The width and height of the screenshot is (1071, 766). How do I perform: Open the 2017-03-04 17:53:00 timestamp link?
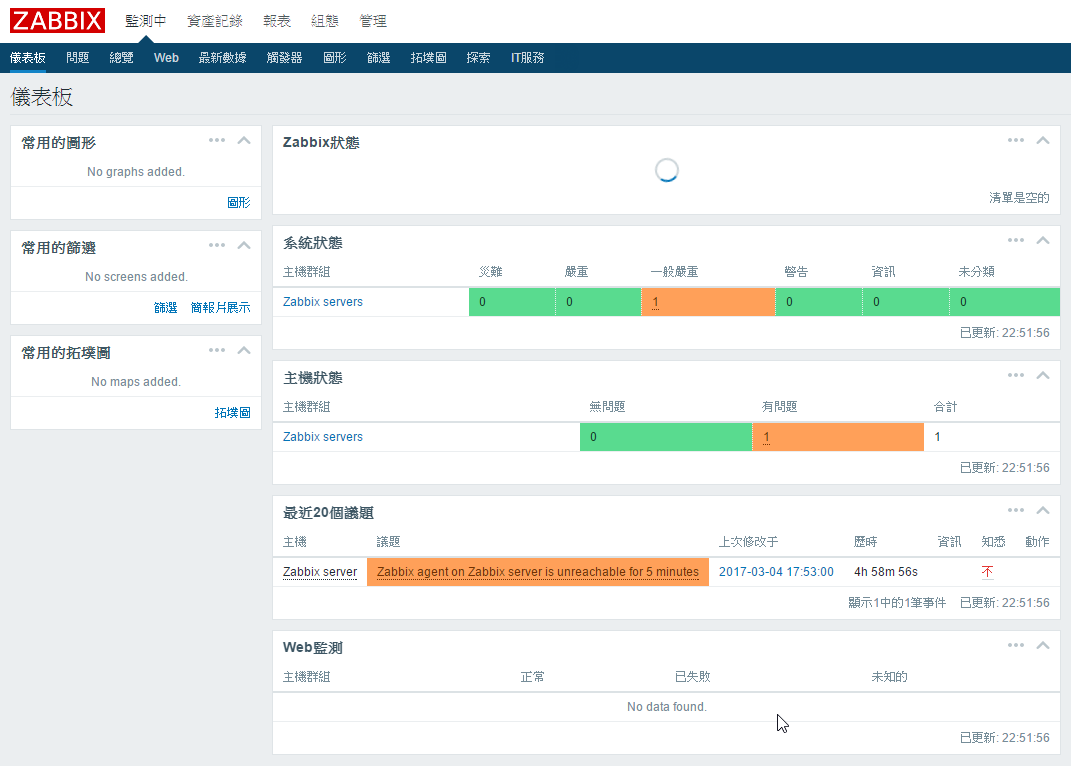click(x=776, y=572)
